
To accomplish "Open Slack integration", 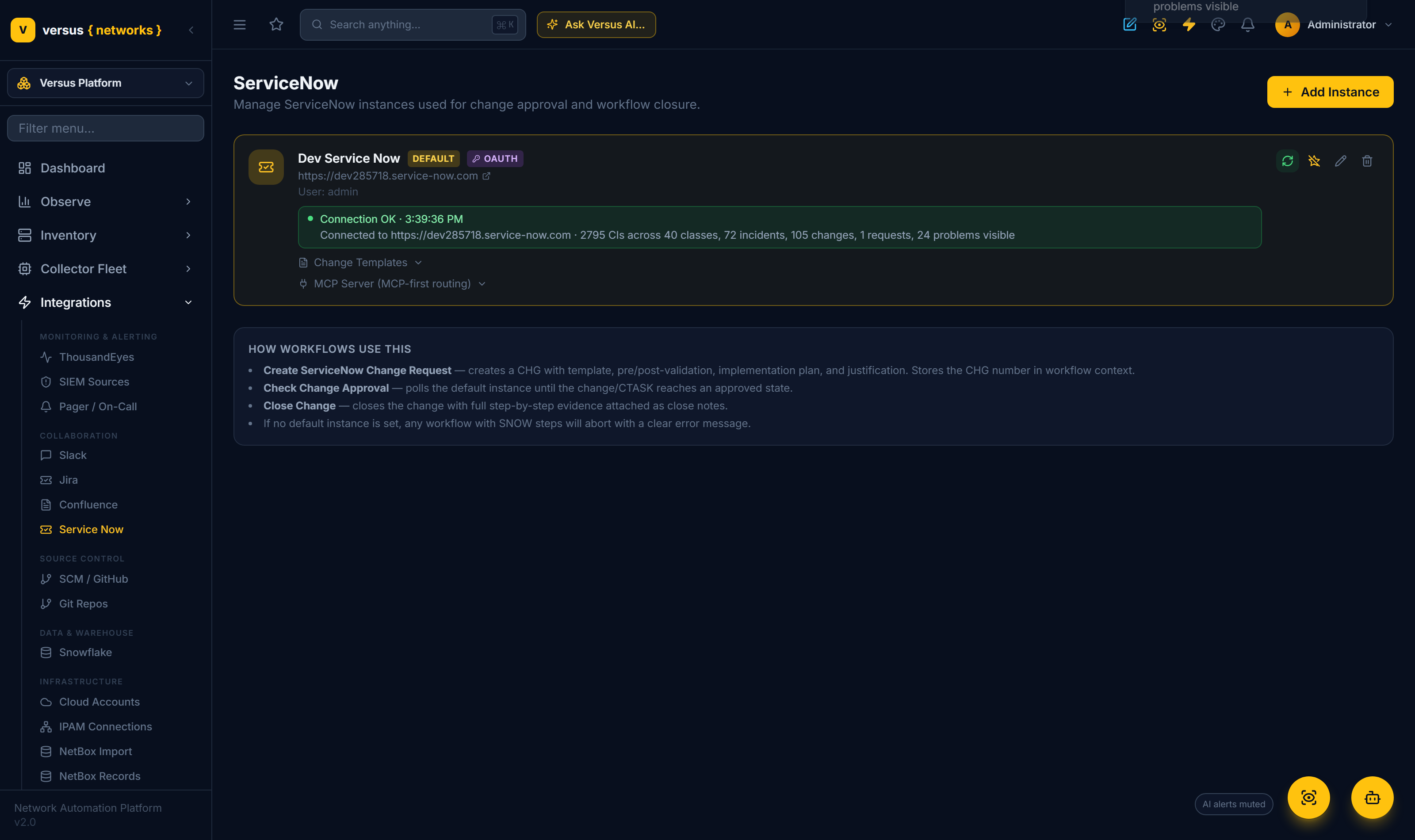I will (x=73, y=455).
